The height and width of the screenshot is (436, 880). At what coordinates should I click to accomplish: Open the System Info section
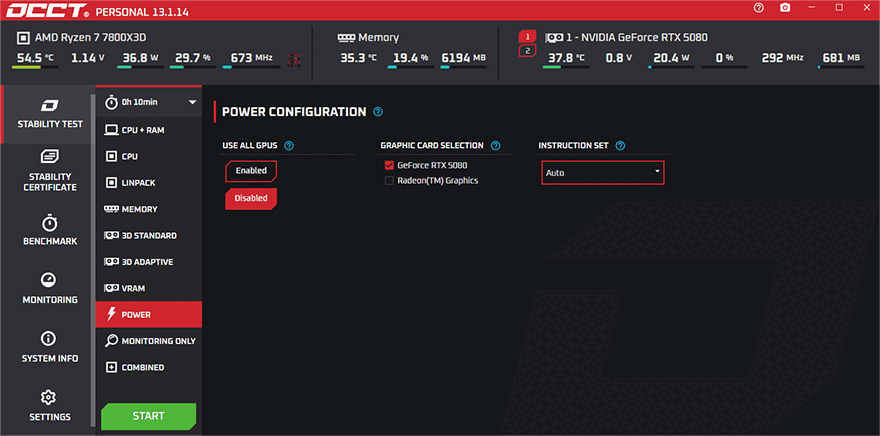[49, 347]
